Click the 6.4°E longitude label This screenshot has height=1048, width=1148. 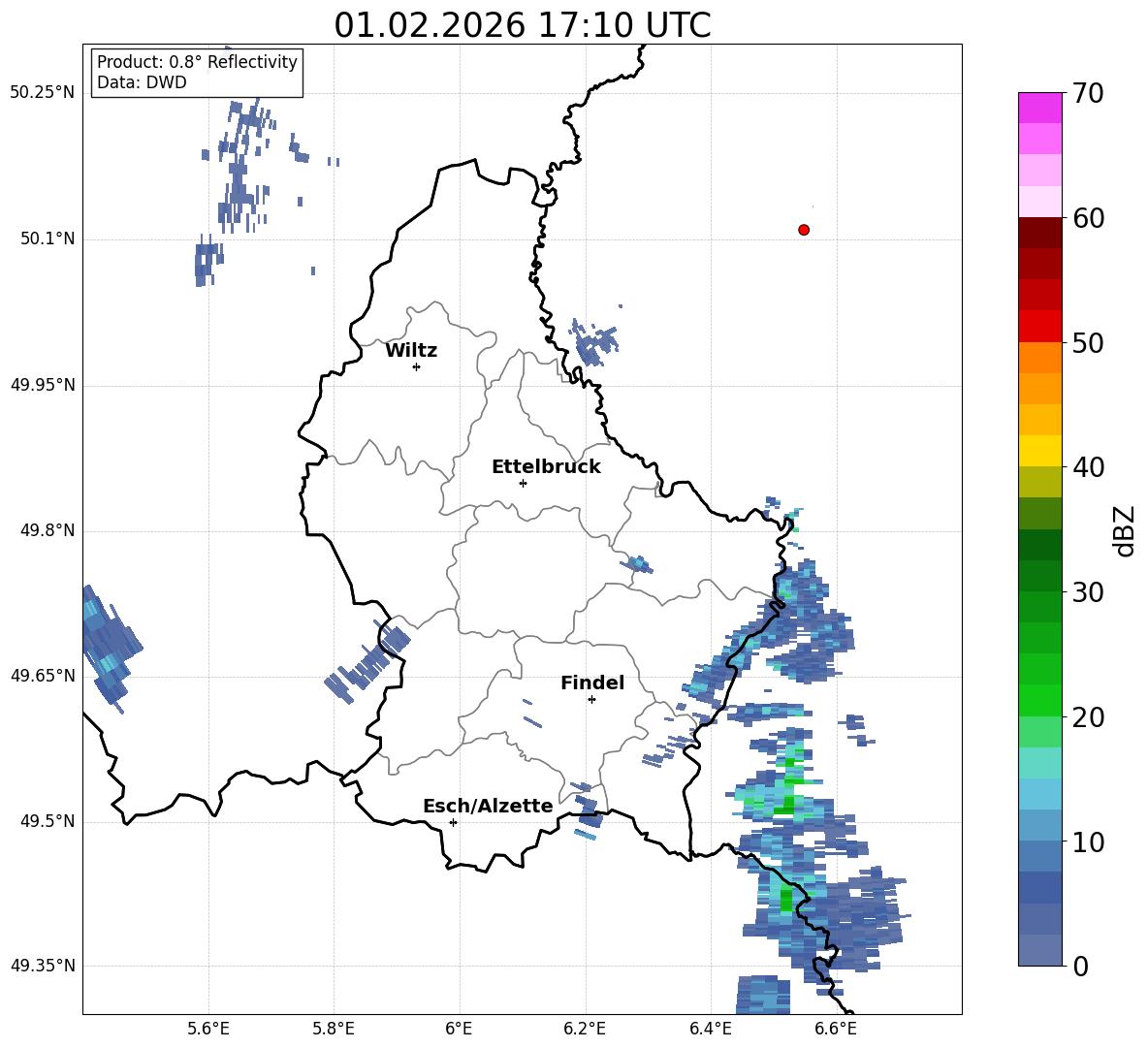710,1030
